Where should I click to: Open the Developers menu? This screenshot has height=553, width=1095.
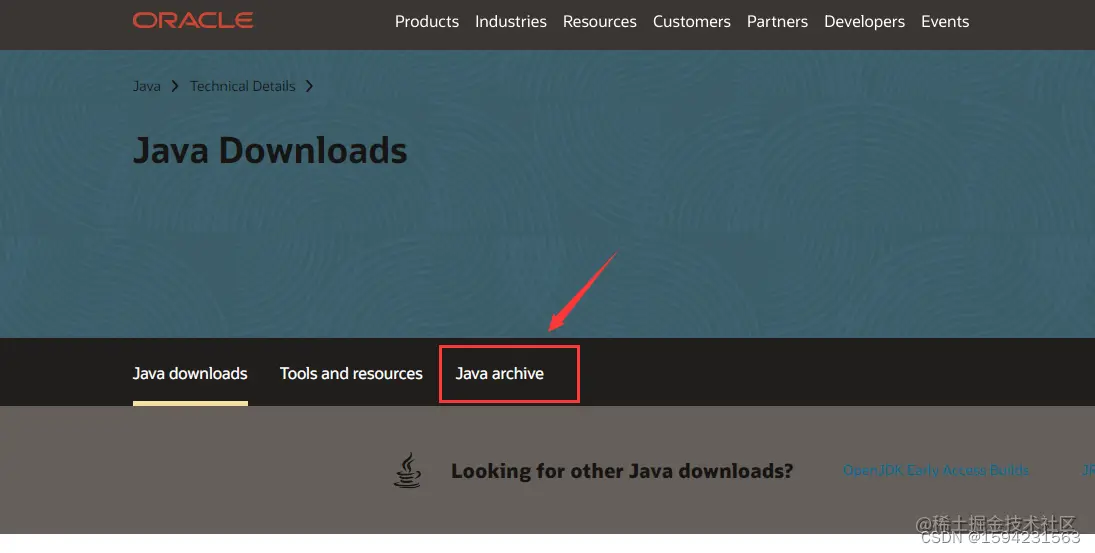point(864,22)
